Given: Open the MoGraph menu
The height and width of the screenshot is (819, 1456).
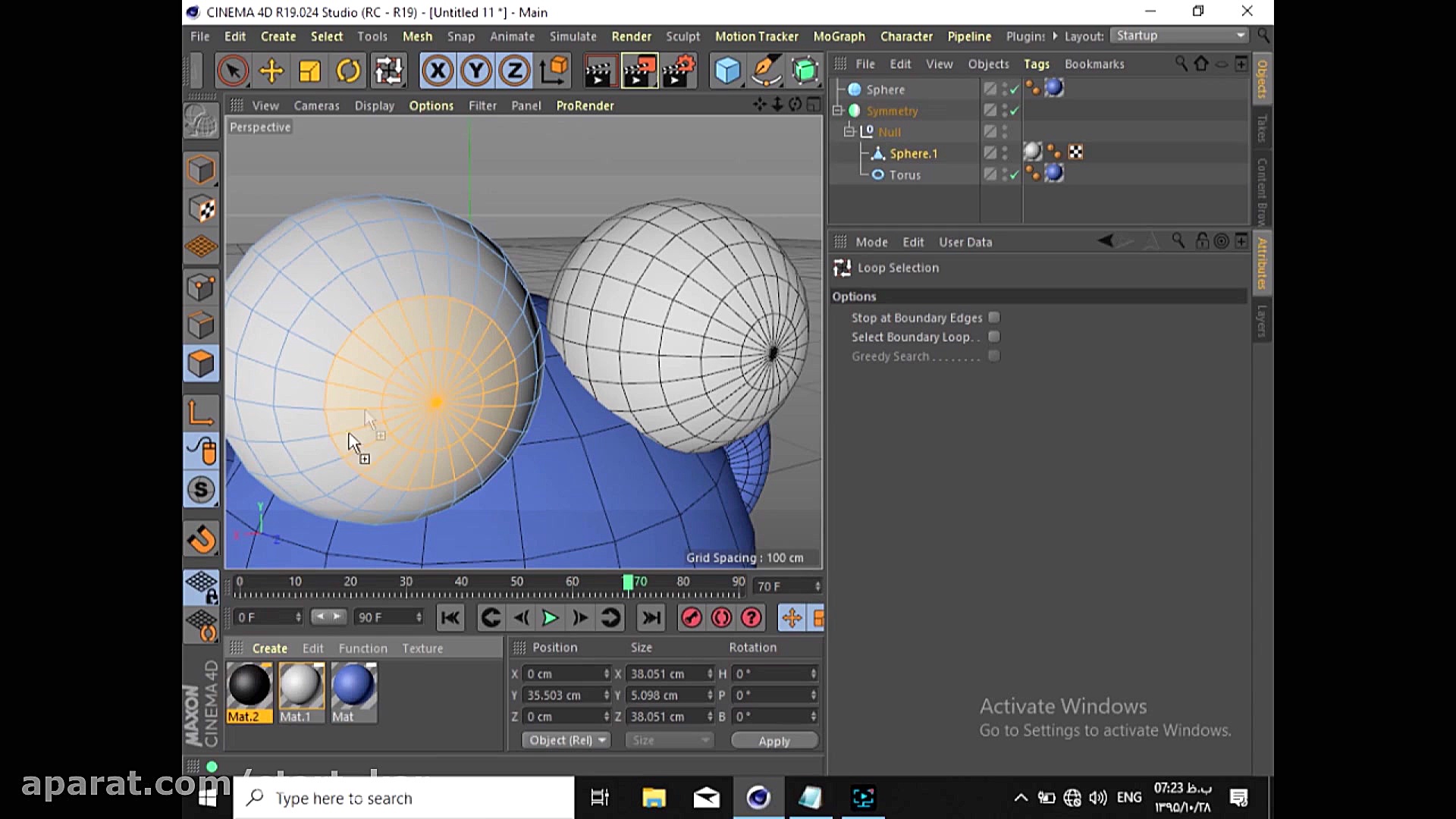Looking at the screenshot, I should [839, 36].
